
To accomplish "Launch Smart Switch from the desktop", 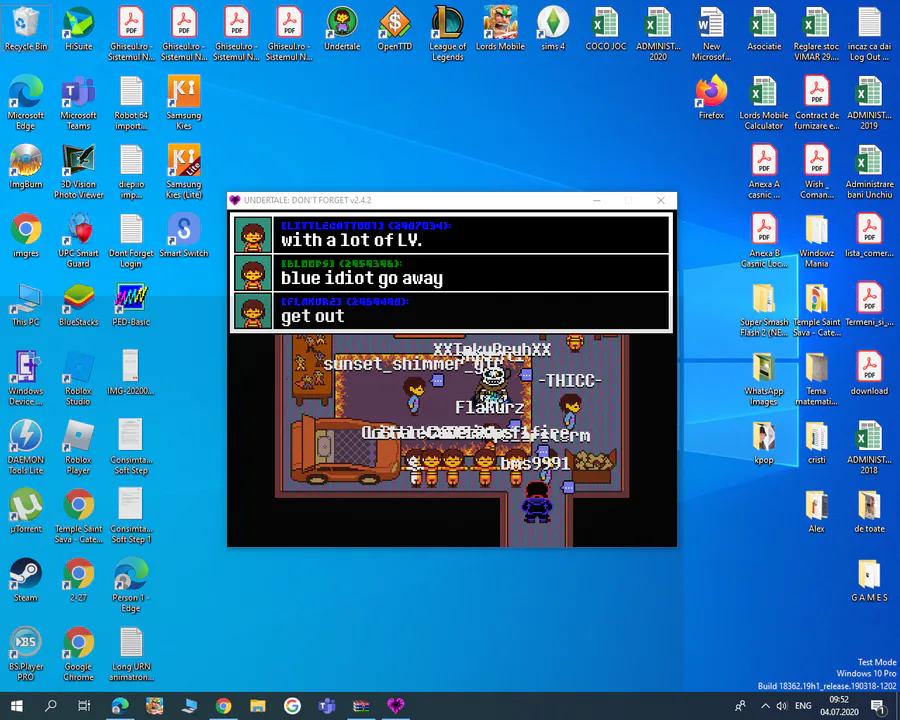I will 184,235.
